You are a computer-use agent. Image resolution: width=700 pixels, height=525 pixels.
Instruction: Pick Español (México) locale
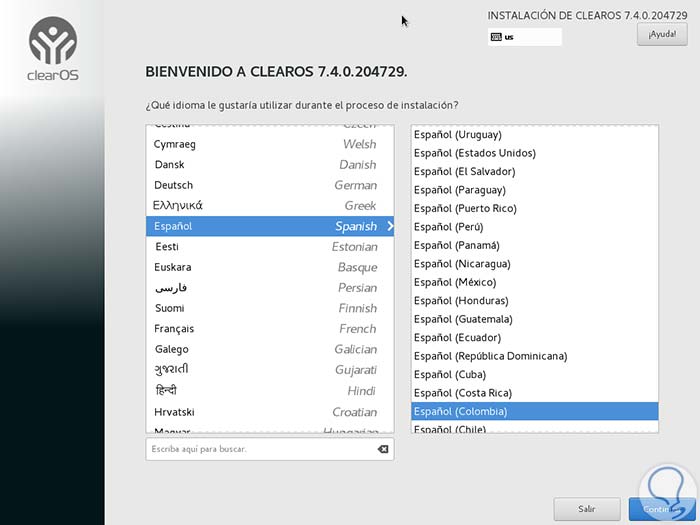[x=534, y=283]
